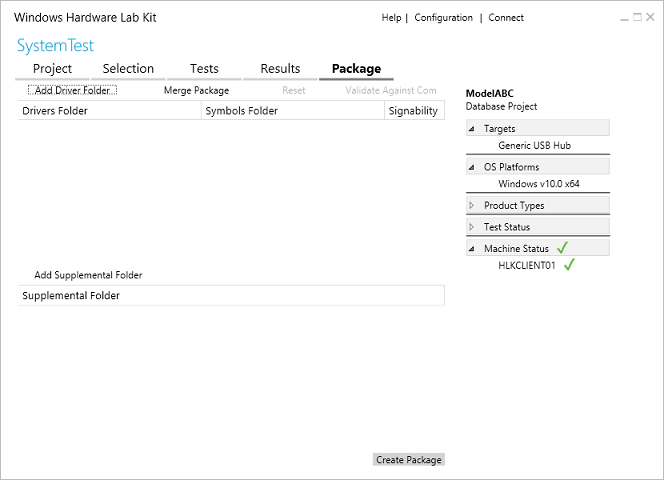Screen dimensions: 664x480
Task: Minimize the Windows Hardware Lab Kit window
Action: point(624,18)
